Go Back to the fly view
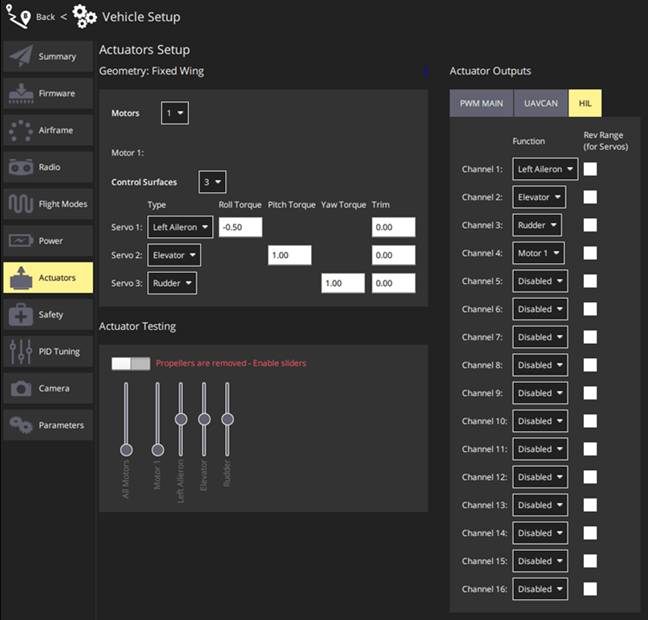Image resolution: width=648 pixels, height=620 pixels. pyautogui.click(x=45, y=17)
